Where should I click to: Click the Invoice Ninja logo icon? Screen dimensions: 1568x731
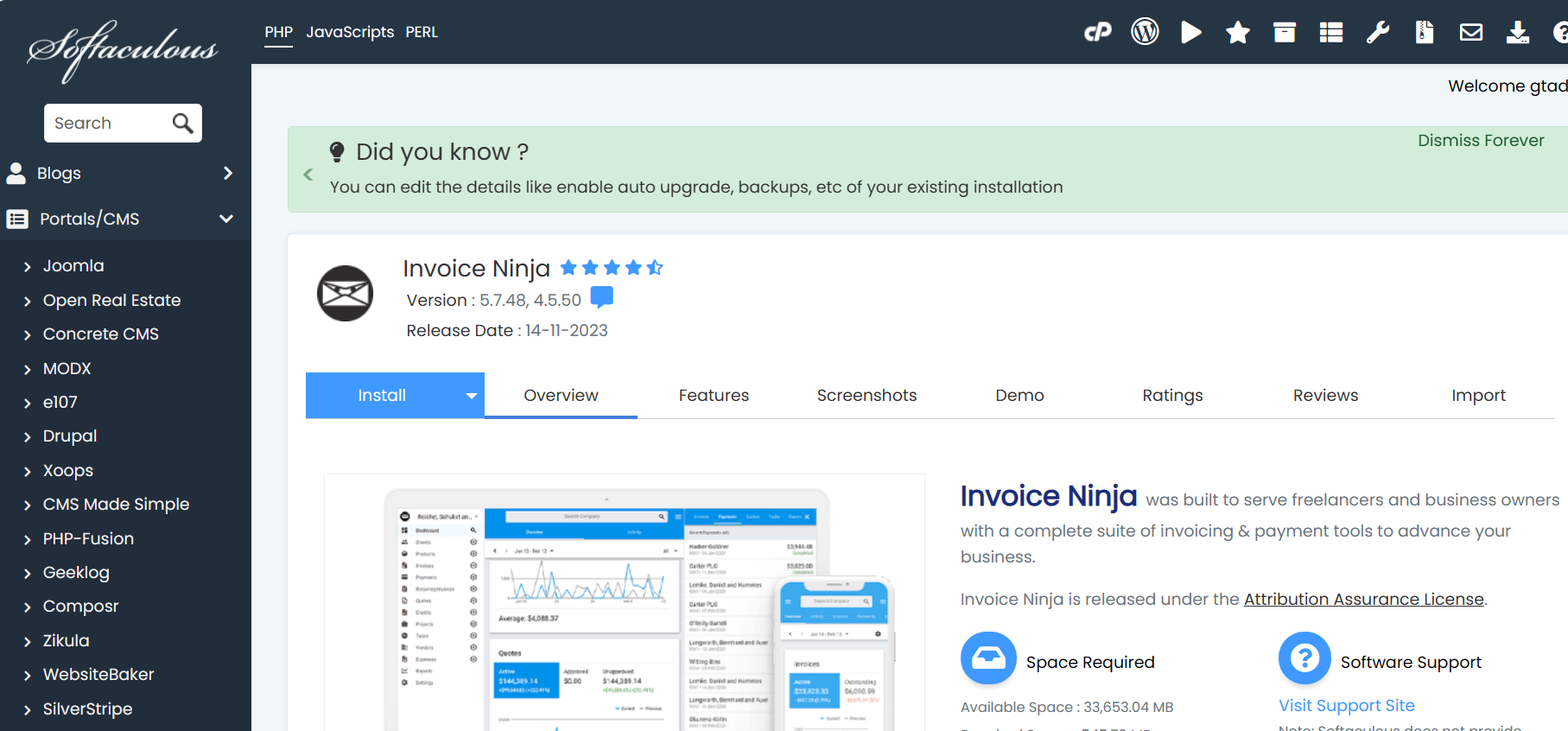coord(345,294)
